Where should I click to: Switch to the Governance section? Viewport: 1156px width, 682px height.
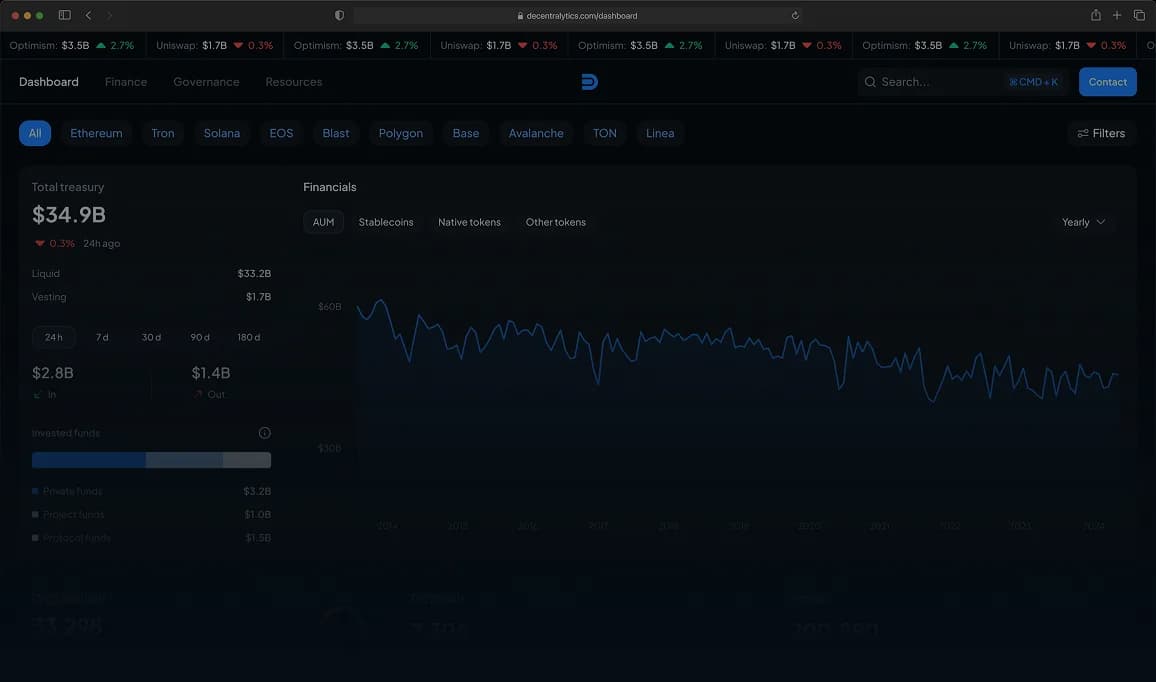point(205,81)
